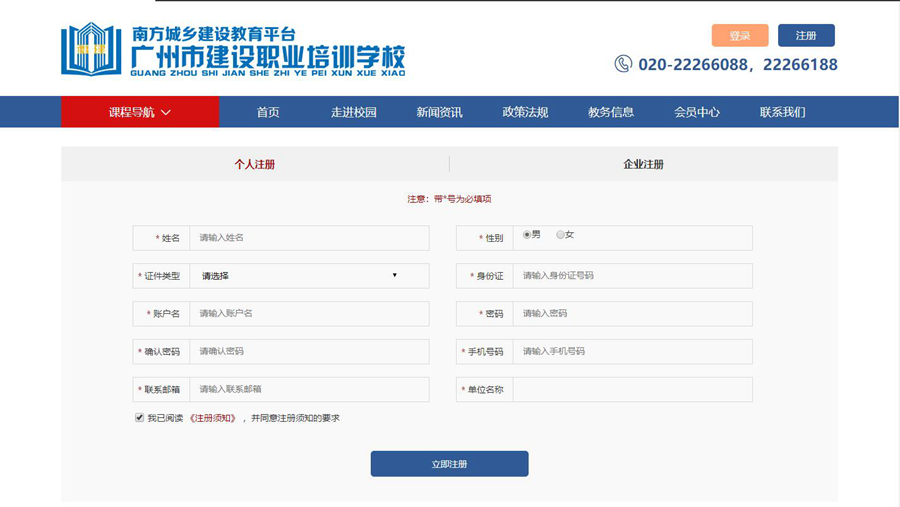The image size is (900, 507).
Task: Focus the 身份证 number input field
Action: pos(631,276)
